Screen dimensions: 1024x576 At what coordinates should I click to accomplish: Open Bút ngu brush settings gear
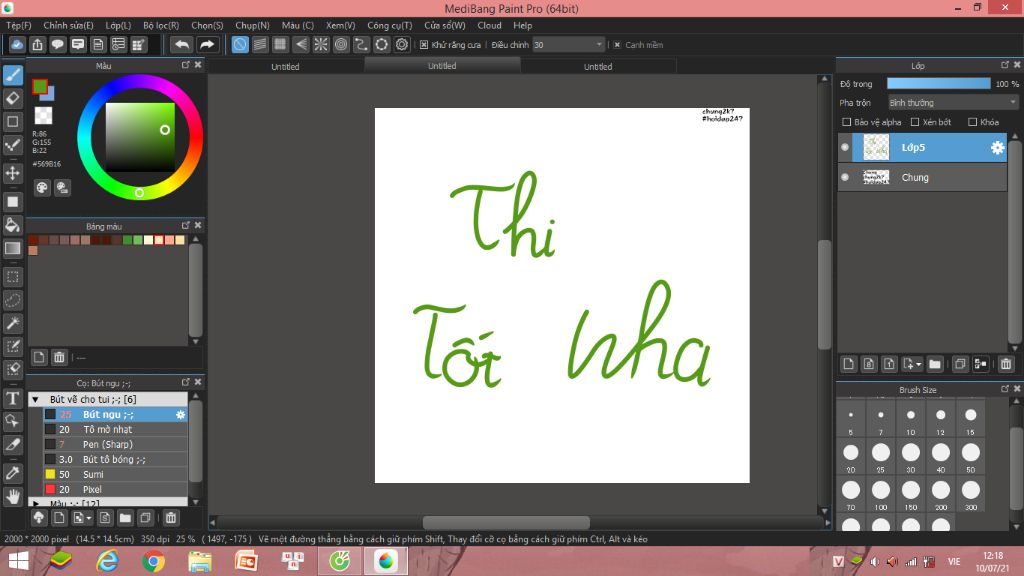coord(180,415)
